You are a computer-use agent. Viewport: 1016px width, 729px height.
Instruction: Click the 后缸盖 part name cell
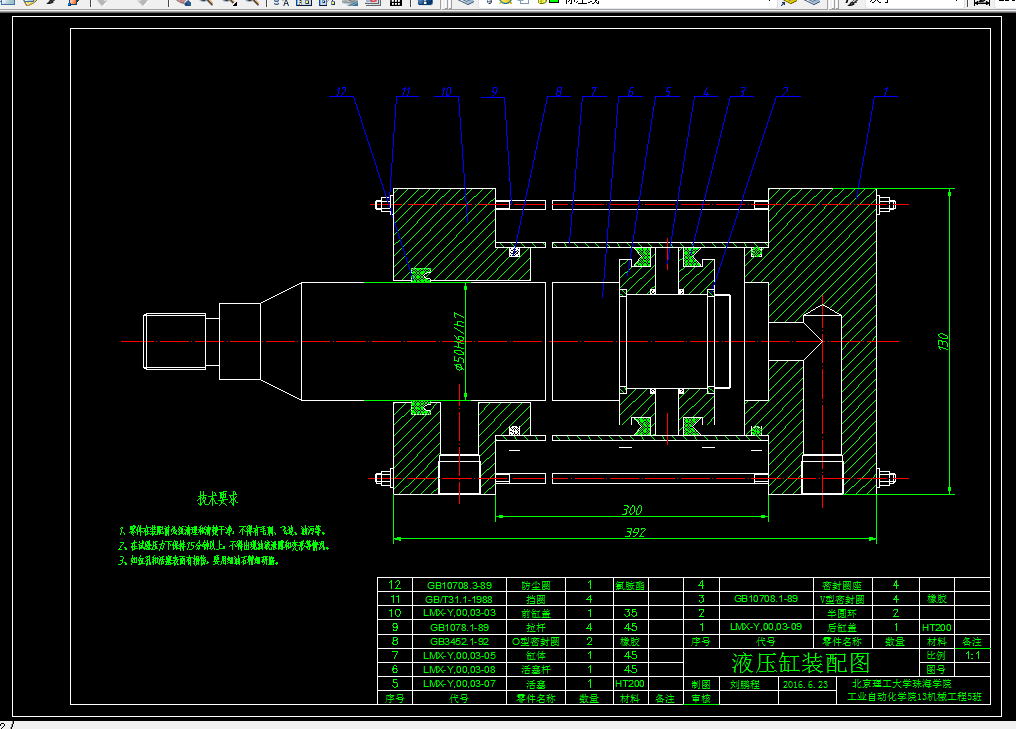842,627
